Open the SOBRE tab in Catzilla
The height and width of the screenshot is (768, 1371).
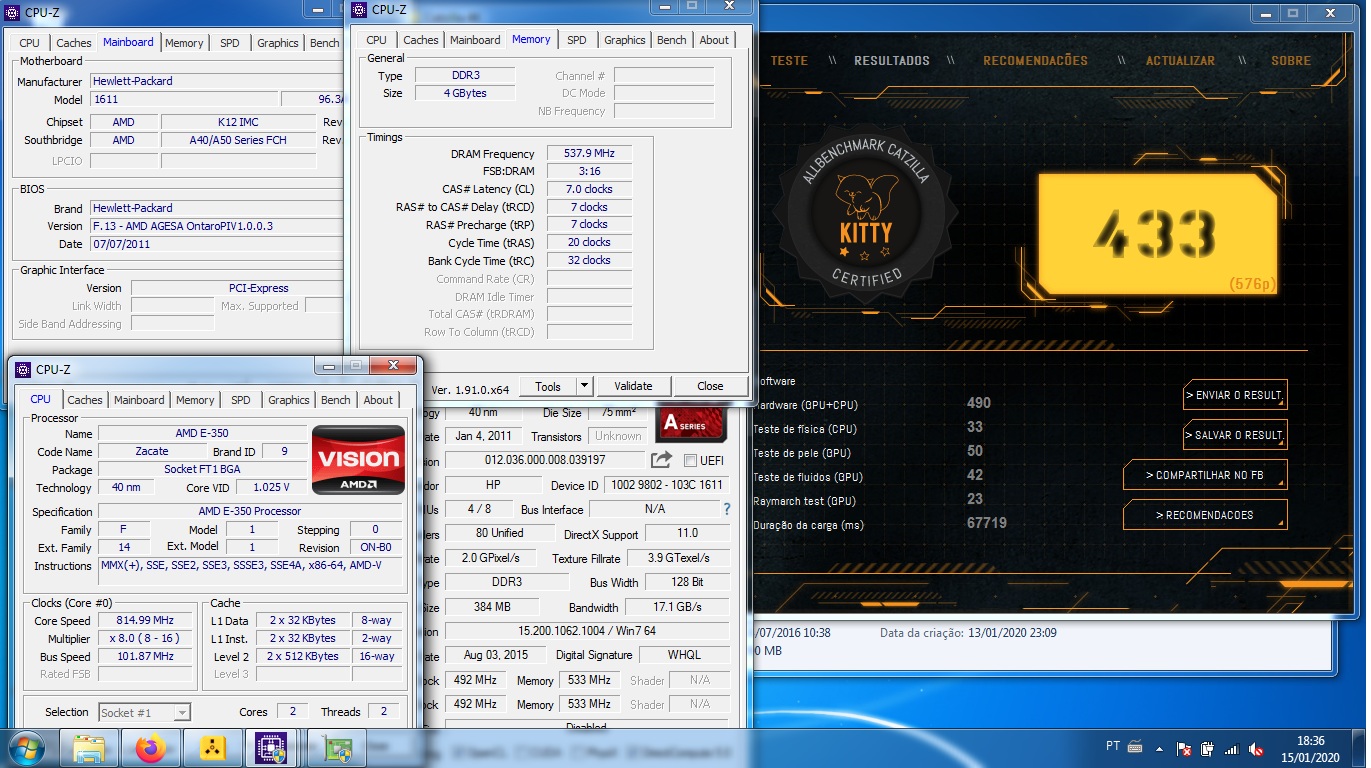(1290, 61)
